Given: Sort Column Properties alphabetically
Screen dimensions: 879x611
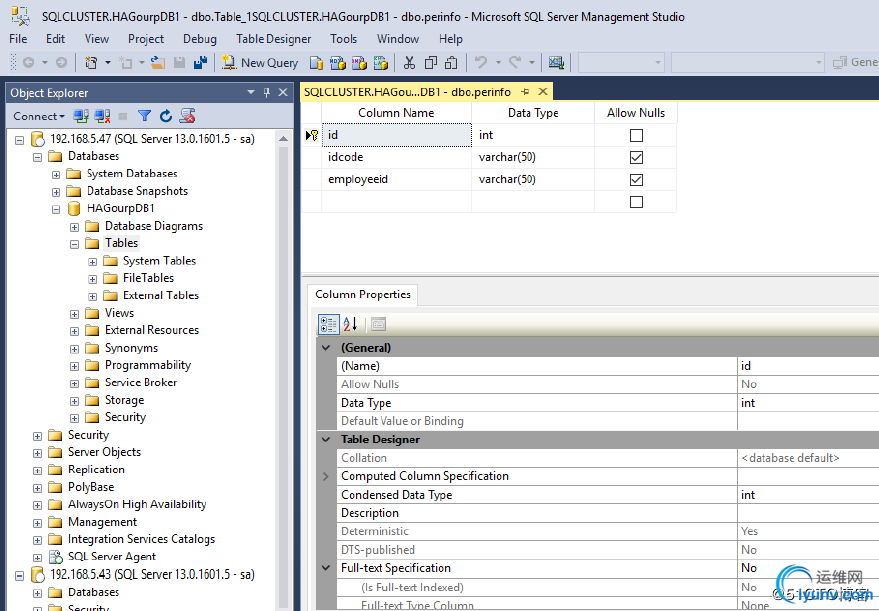Looking at the screenshot, I should (x=350, y=324).
